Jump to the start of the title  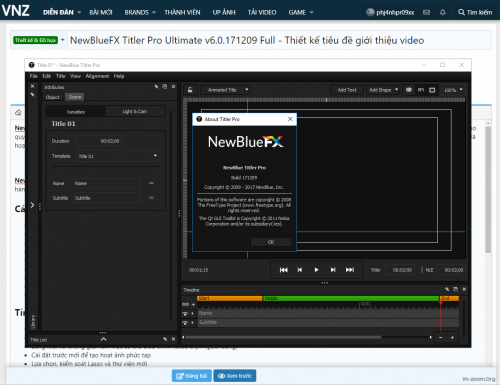284,270
